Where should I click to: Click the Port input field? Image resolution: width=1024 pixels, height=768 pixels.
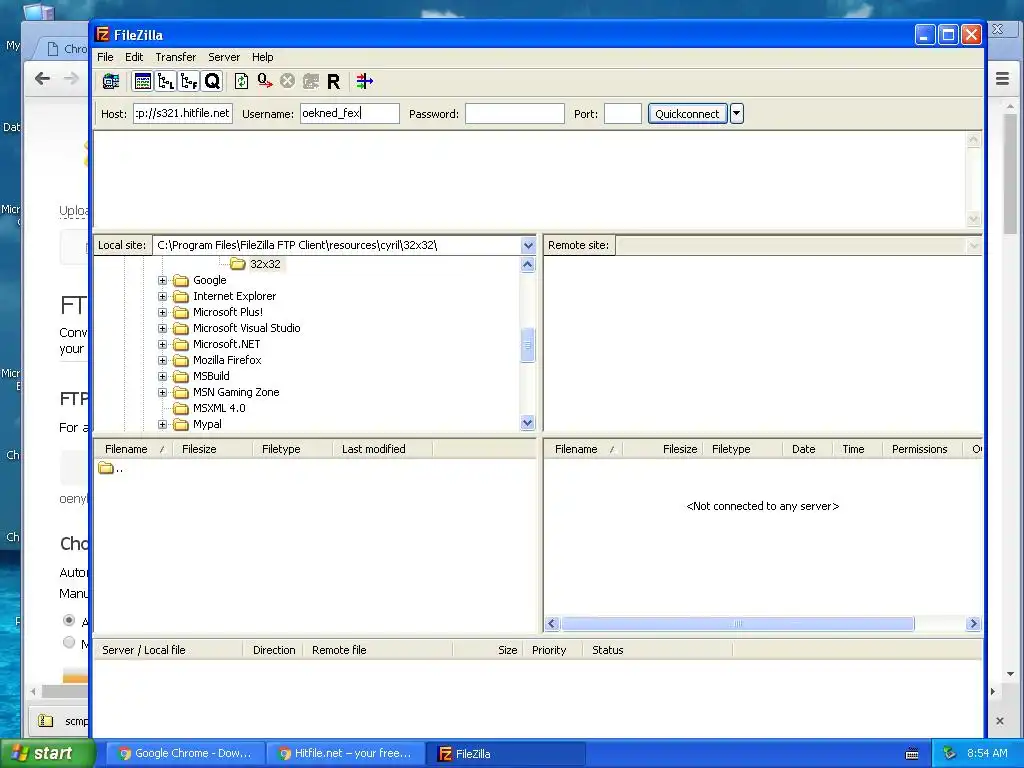tap(622, 114)
